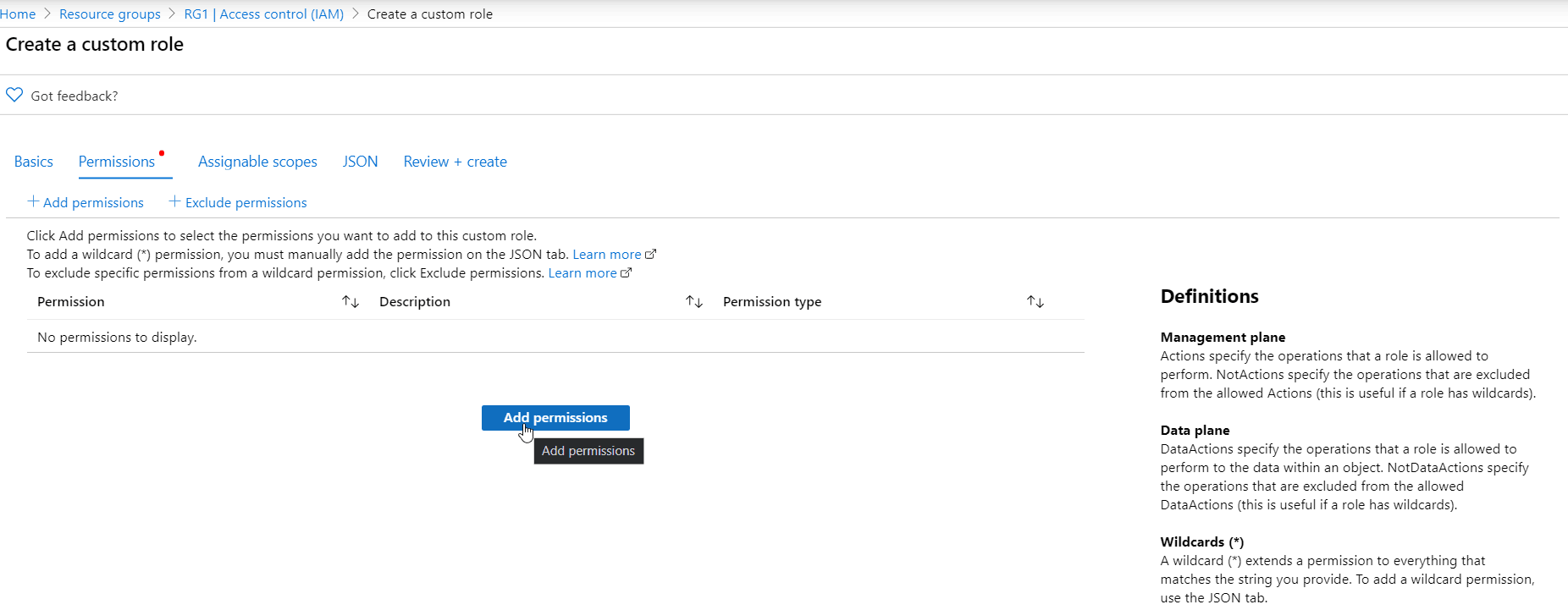Screen dimensions: 1568x610
Task: Click external link icon after exclude Learn more
Action: (x=626, y=273)
